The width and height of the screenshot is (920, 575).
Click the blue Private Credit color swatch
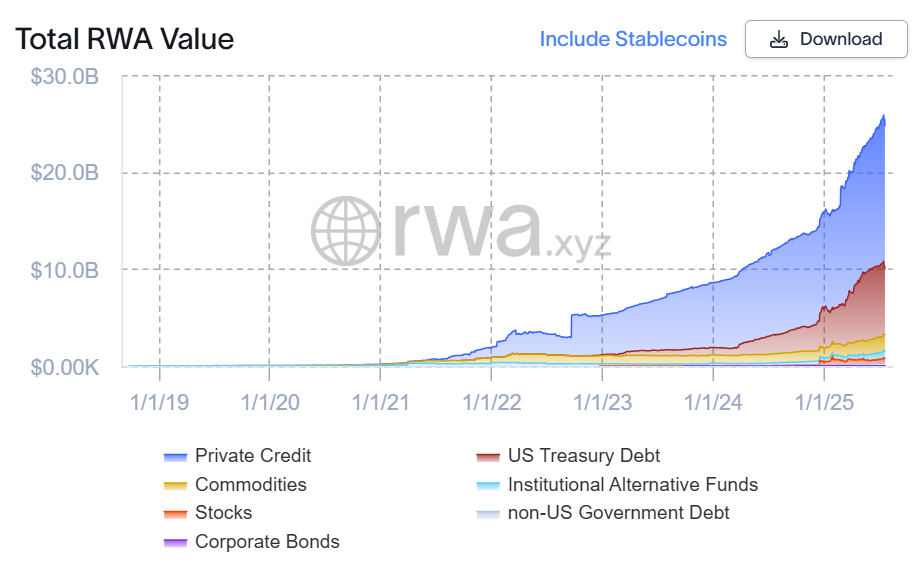(175, 457)
